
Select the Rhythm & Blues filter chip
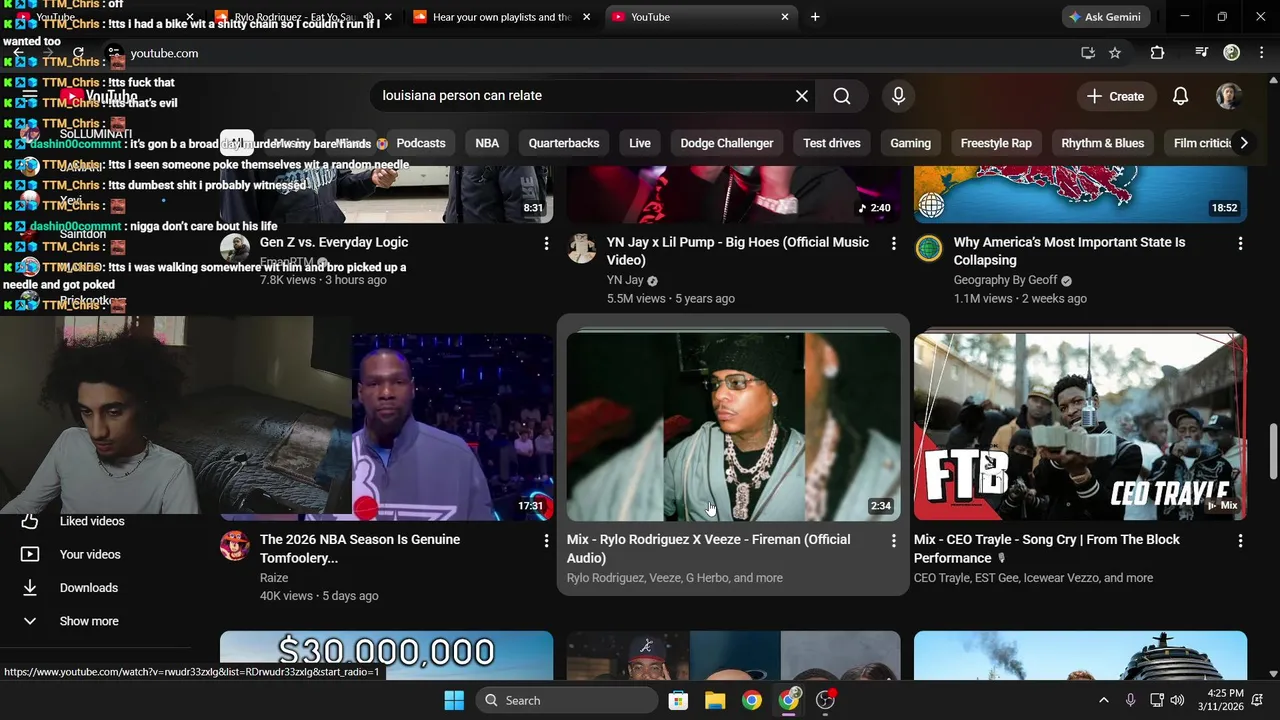(1102, 143)
